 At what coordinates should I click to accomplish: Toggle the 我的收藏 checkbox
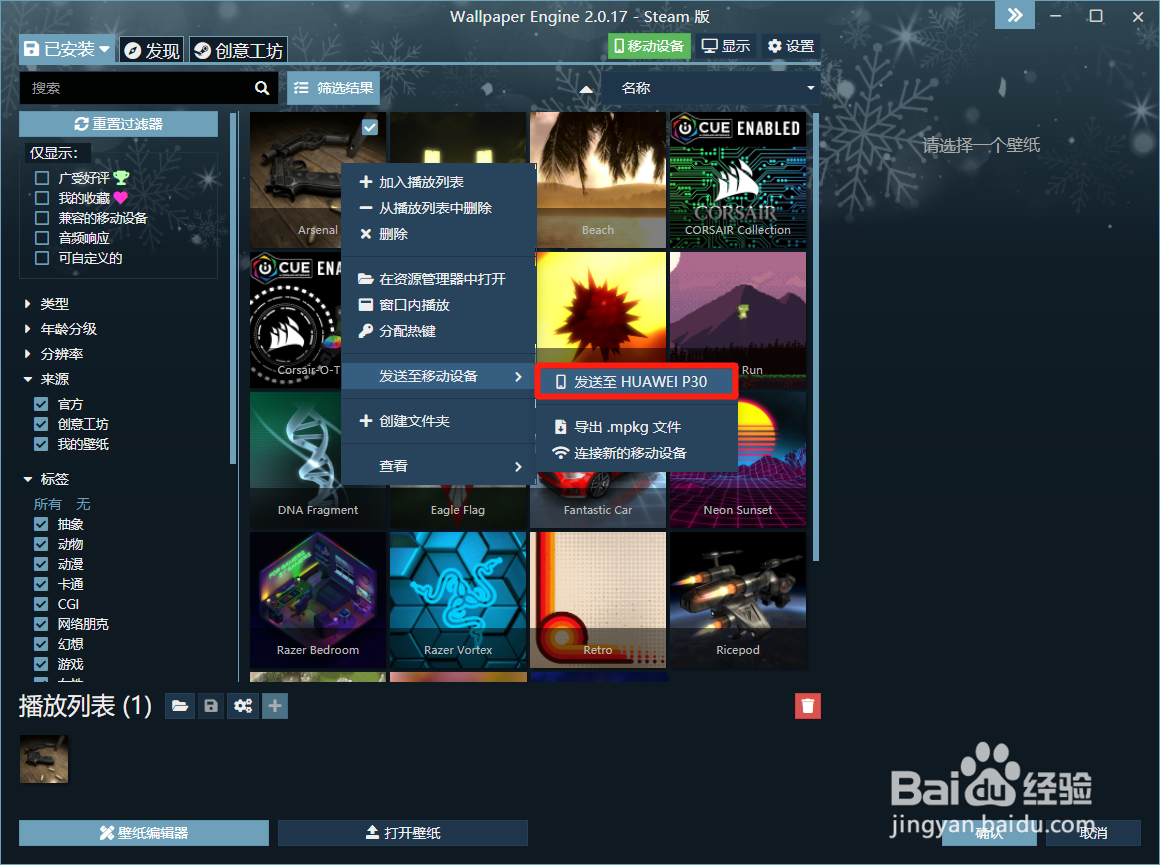point(42,198)
